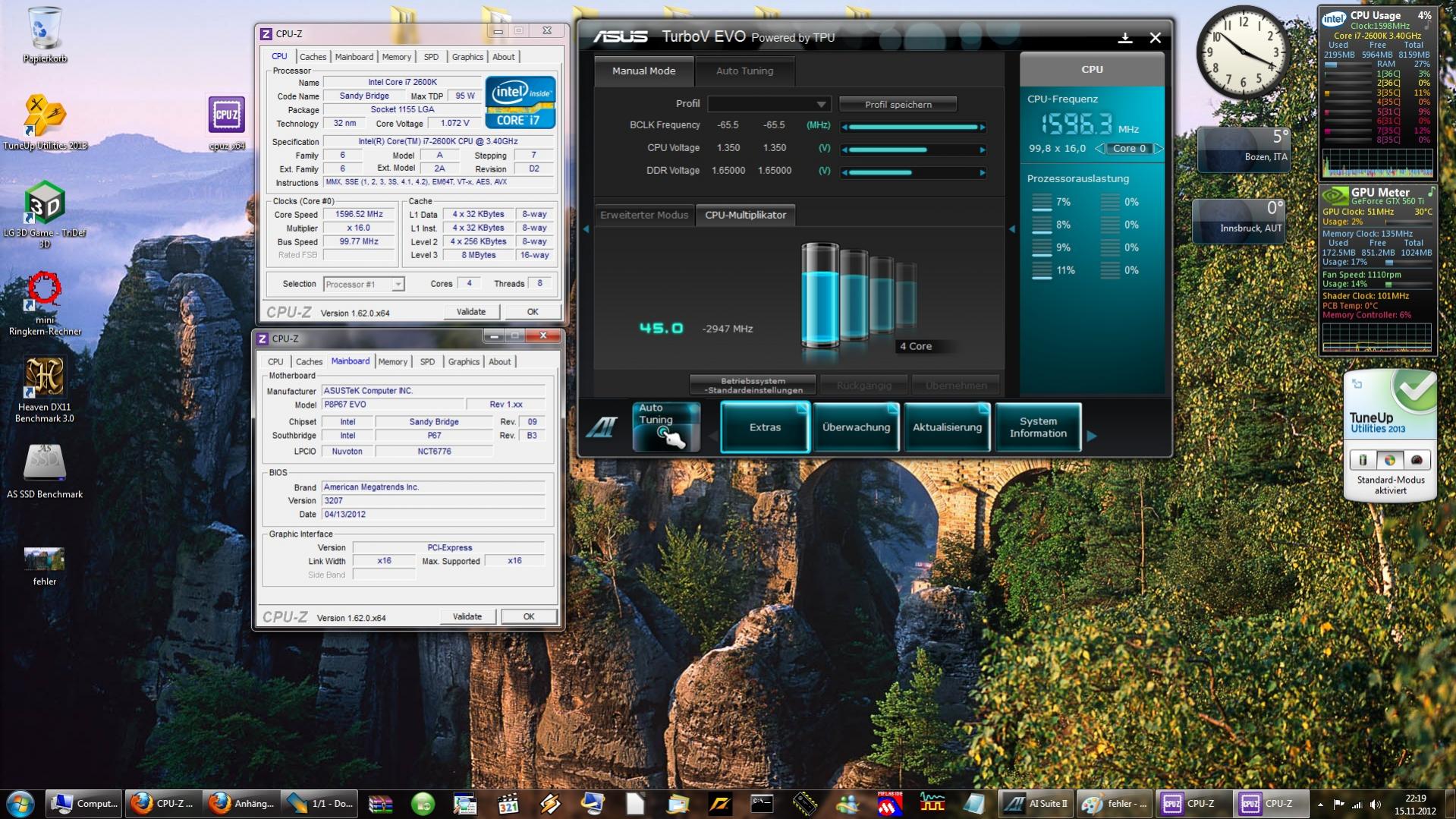Open the Extras menu in TurboV EVO
This screenshot has width=1456, height=819.
click(x=765, y=427)
